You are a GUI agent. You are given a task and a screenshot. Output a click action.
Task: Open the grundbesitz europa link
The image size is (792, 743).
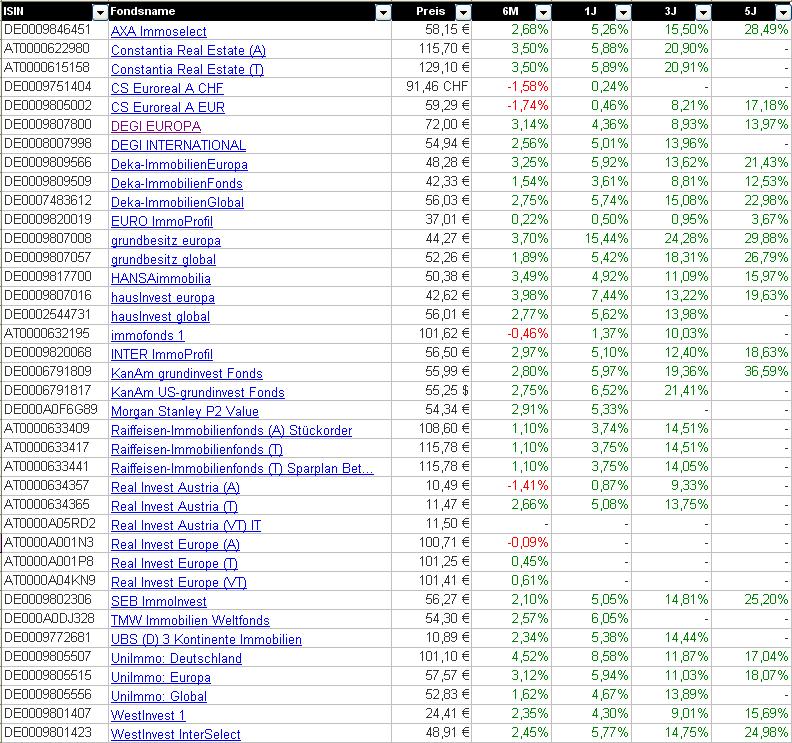click(166, 240)
